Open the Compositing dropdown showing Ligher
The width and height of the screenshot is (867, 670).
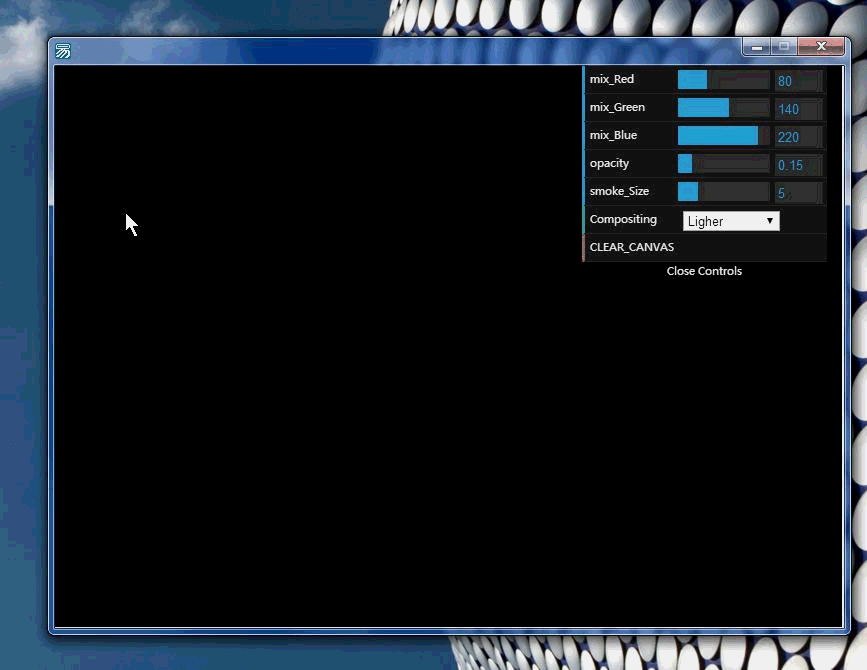pyautogui.click(x=731, y=221)
